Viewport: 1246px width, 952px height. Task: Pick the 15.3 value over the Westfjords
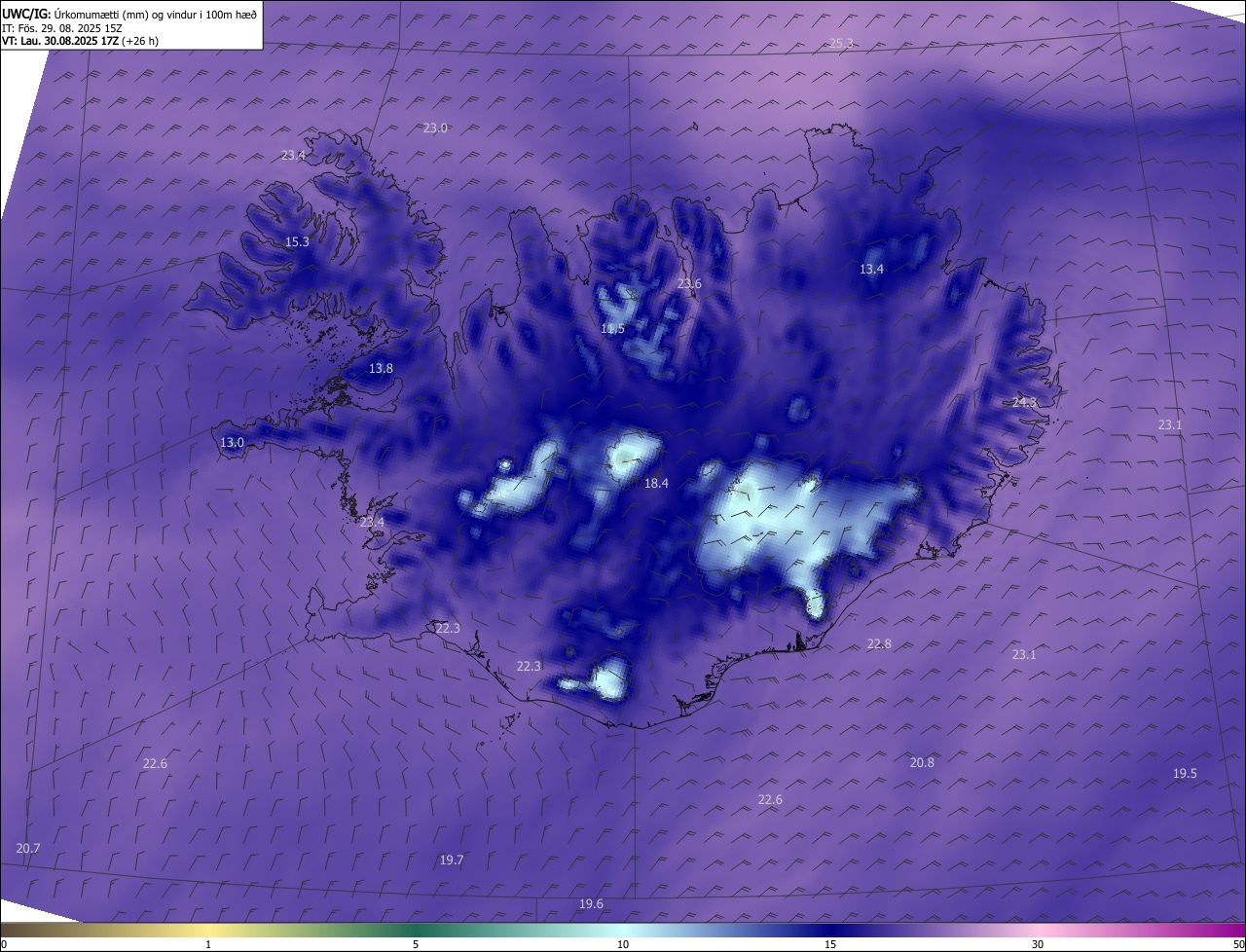tap(297, 241)
